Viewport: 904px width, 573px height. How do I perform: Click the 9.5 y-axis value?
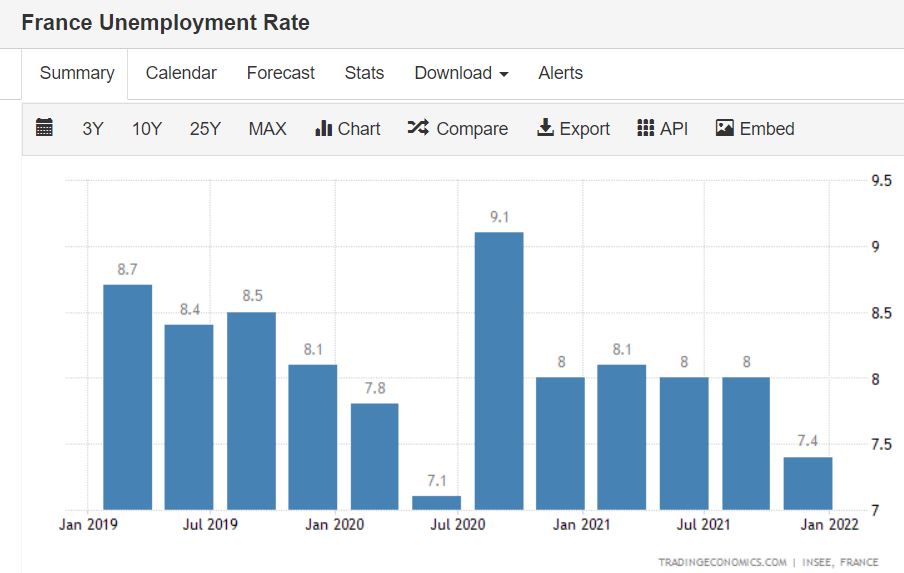coord(881,181)
